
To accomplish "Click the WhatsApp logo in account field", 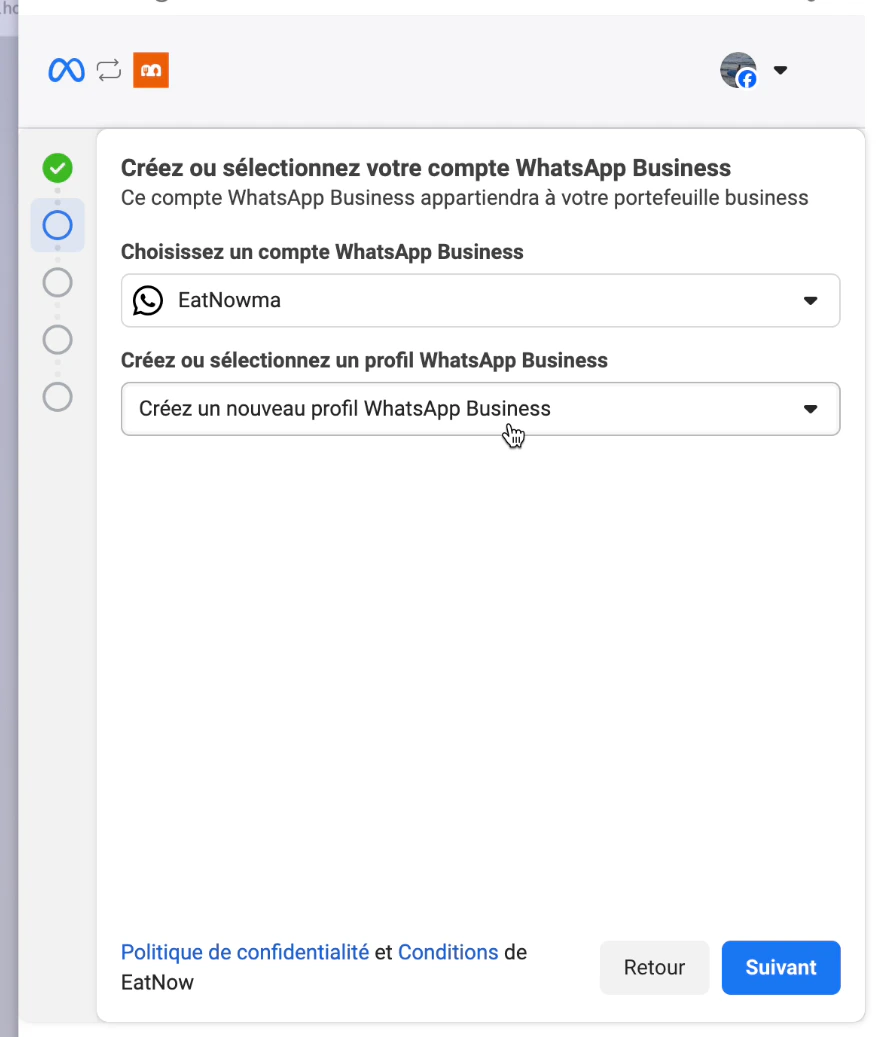I will (x=148, y=300).
